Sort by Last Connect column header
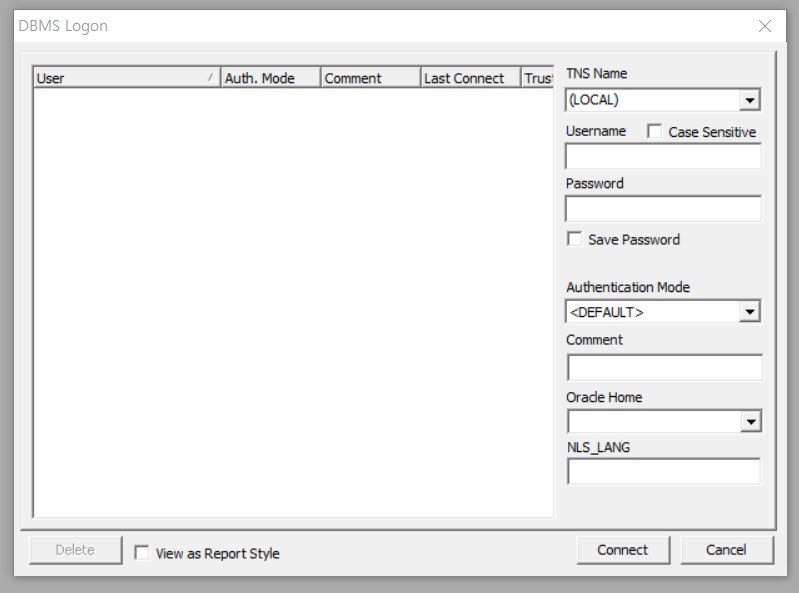The width and height of the screenshot is (799, 593). (470, 78)
